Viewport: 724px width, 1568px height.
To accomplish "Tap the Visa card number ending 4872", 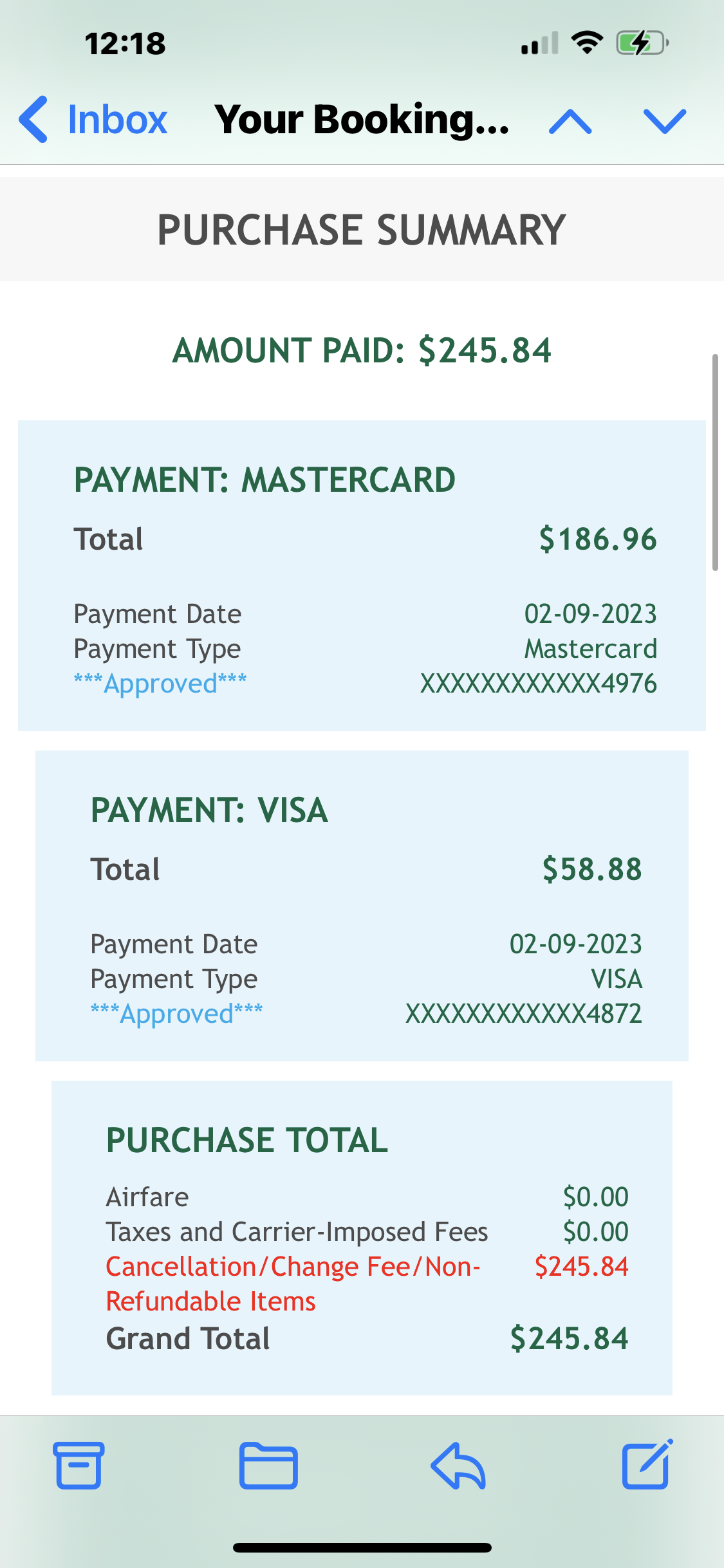I will coord(523,1014).
